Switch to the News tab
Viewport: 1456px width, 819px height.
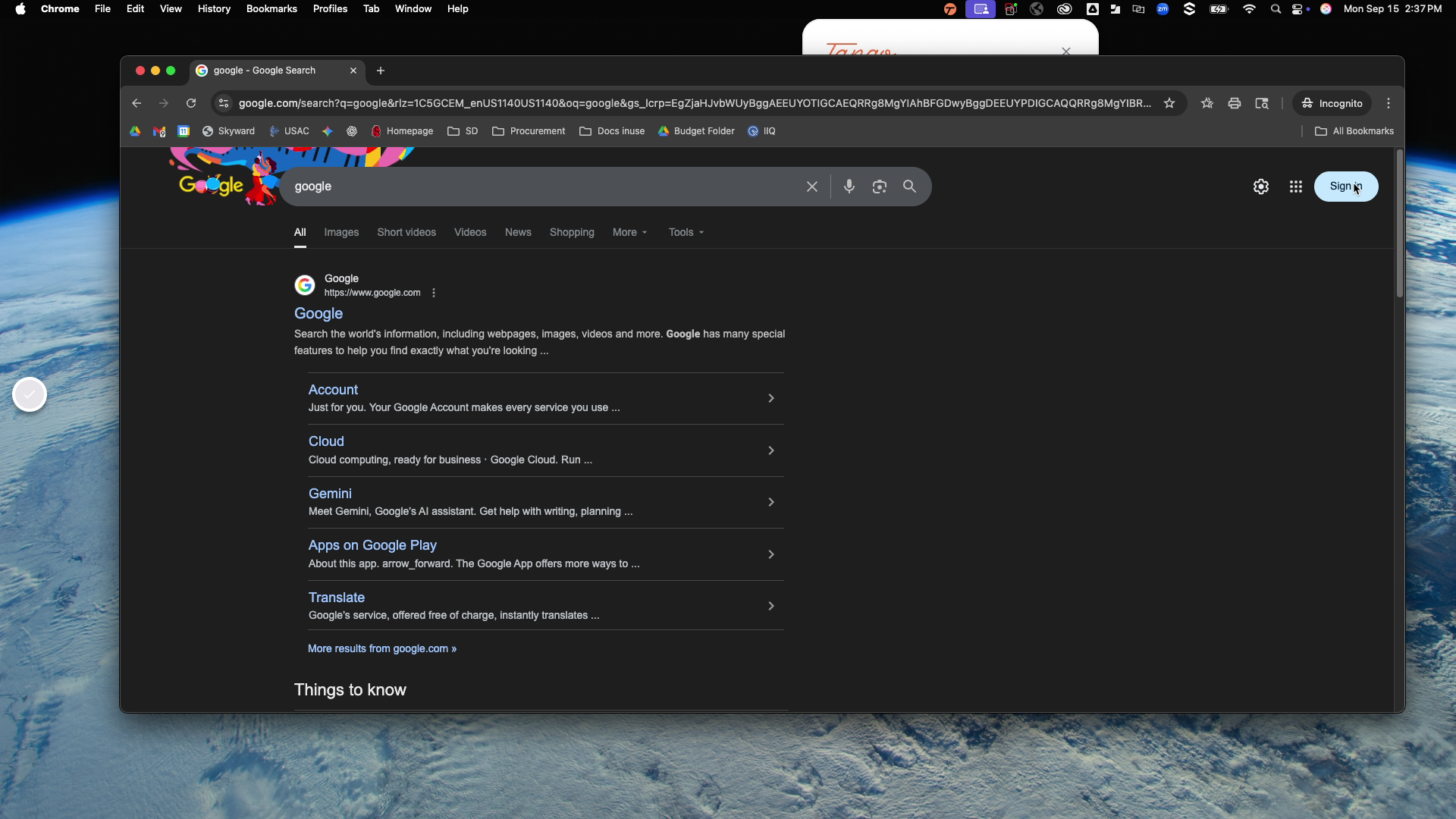point(518,232)
